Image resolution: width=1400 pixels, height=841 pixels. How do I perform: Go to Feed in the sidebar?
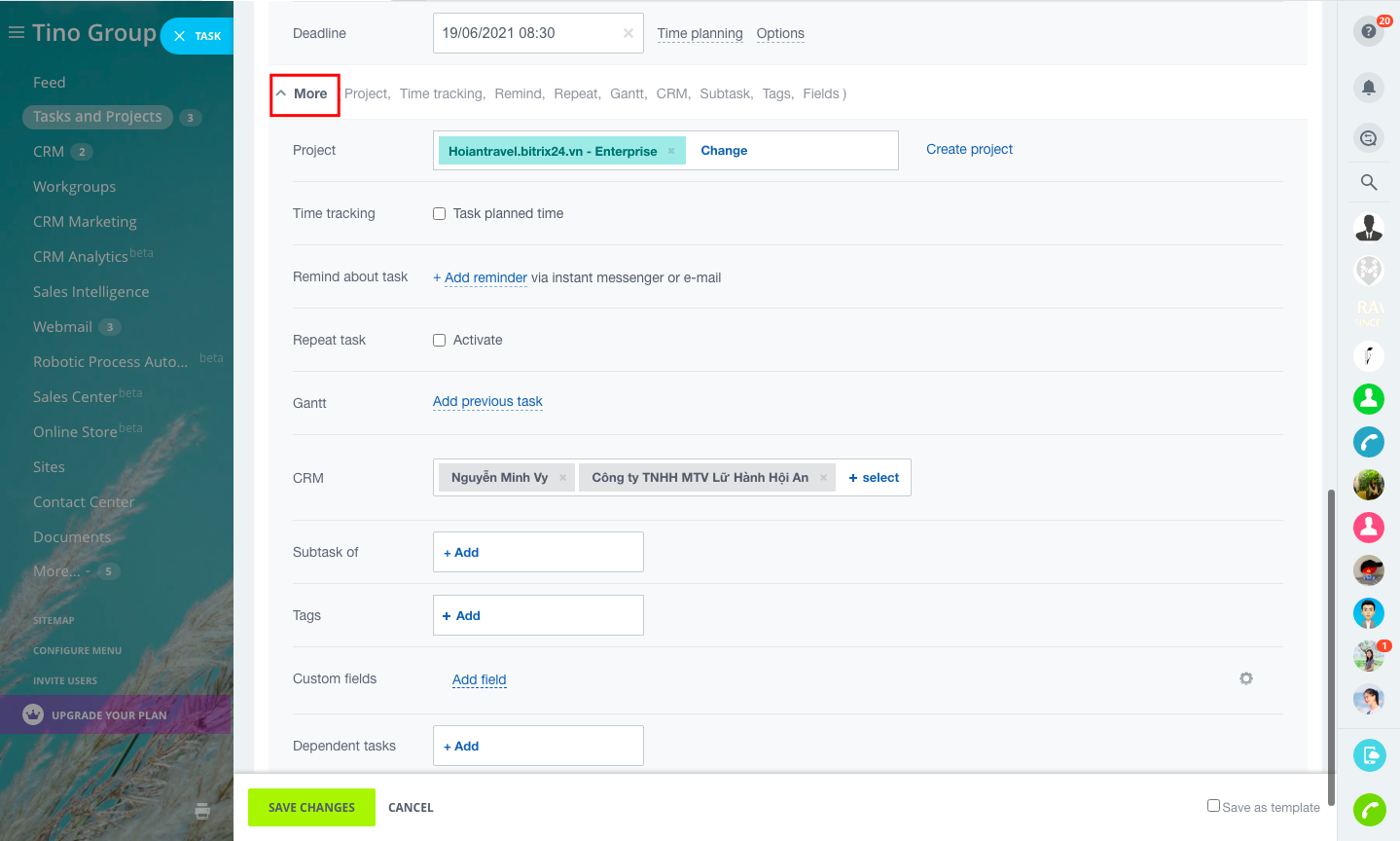point(49,83)
